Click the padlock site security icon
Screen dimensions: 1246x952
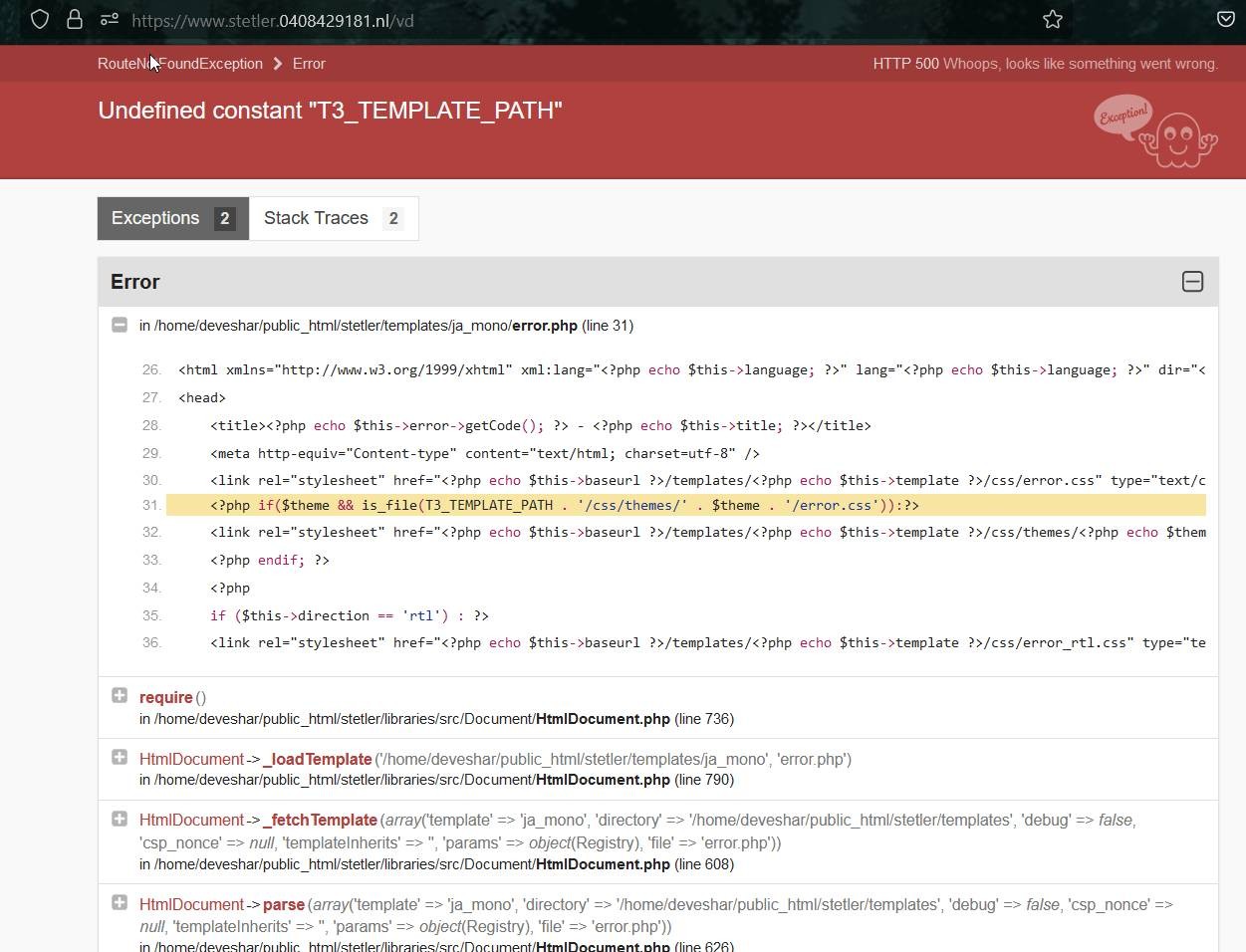pyautogui.click(x=75, y=20)
